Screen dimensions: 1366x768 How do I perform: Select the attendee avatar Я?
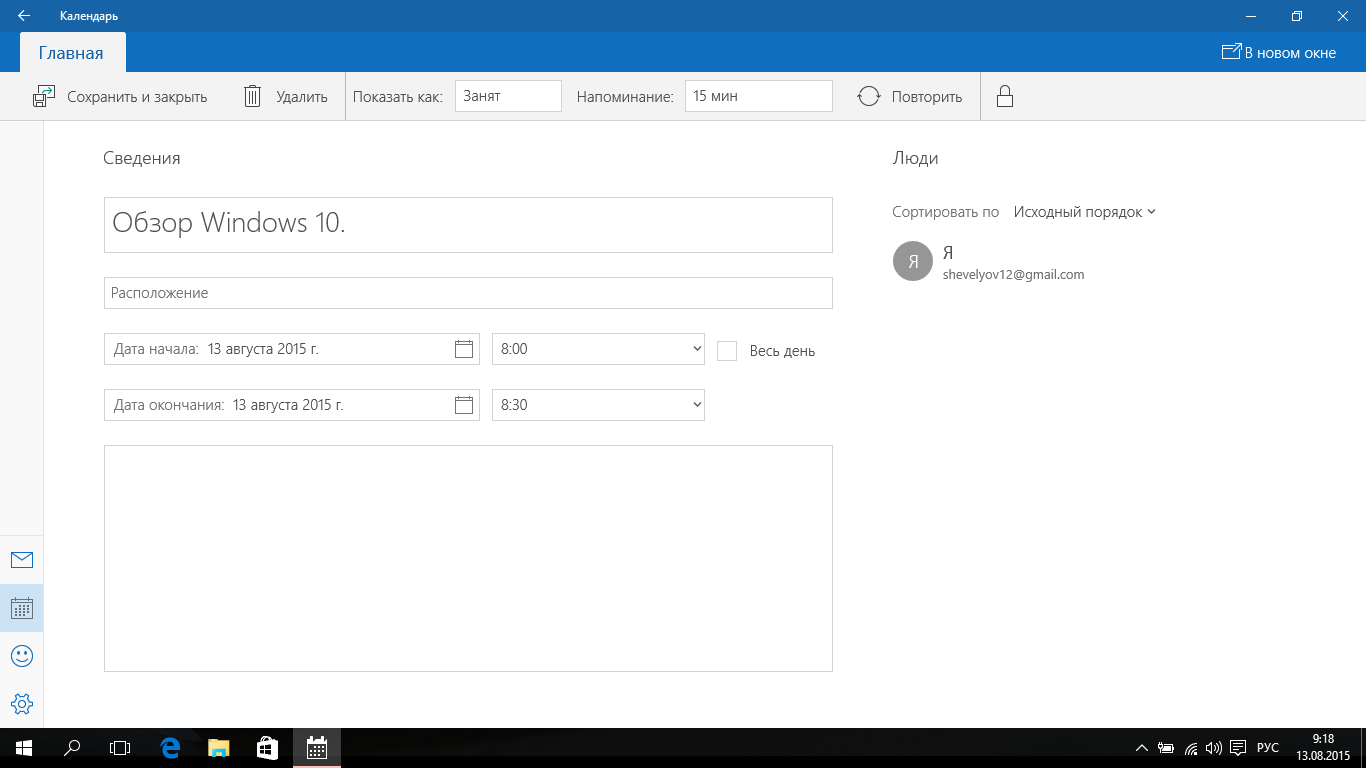click(x=913, y=261)
